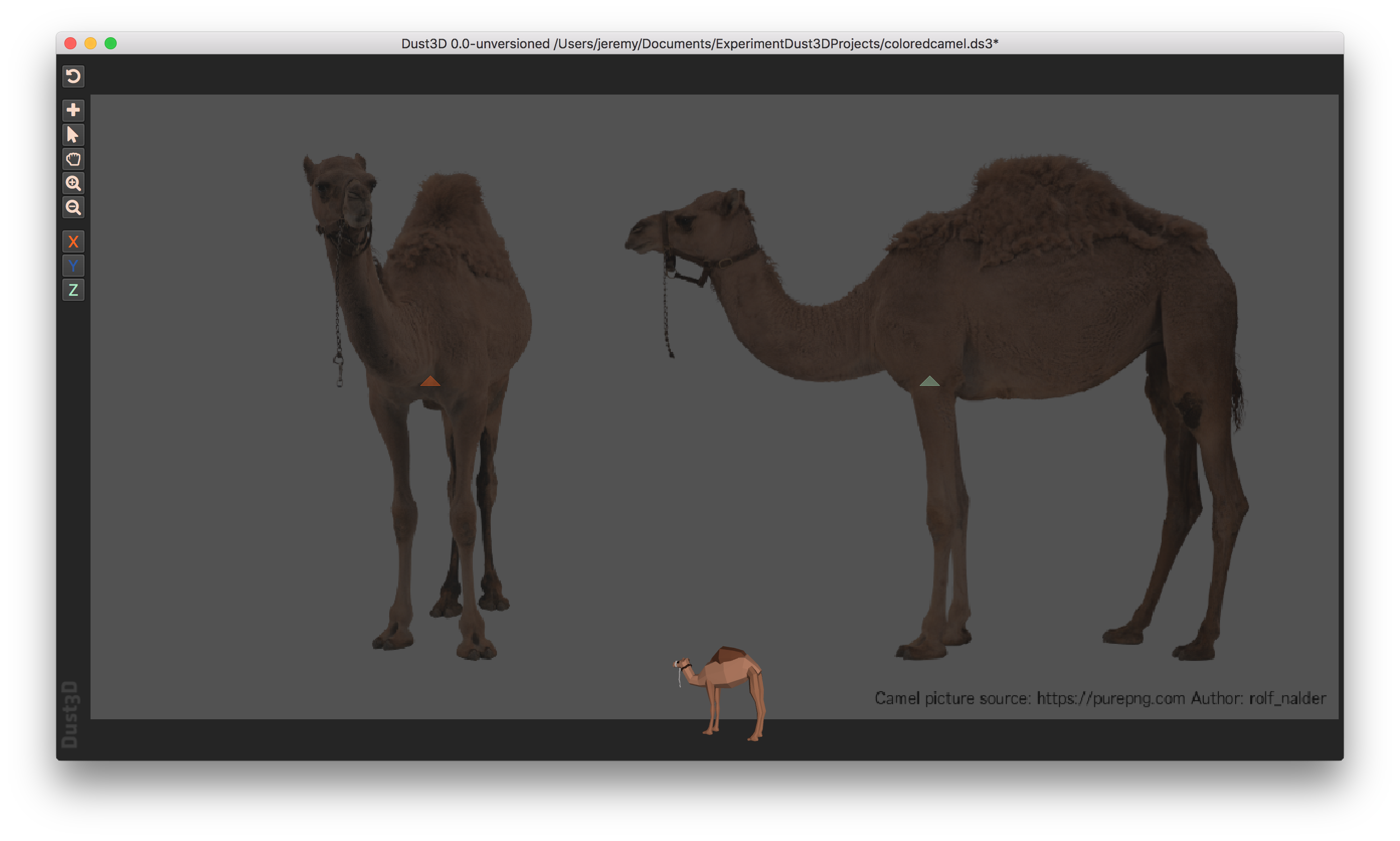This screenshot has width=1400, height=841.
Task: Click orange triangle origin marker on front camel
Action: pyautogui.click(x=430, y=381)
